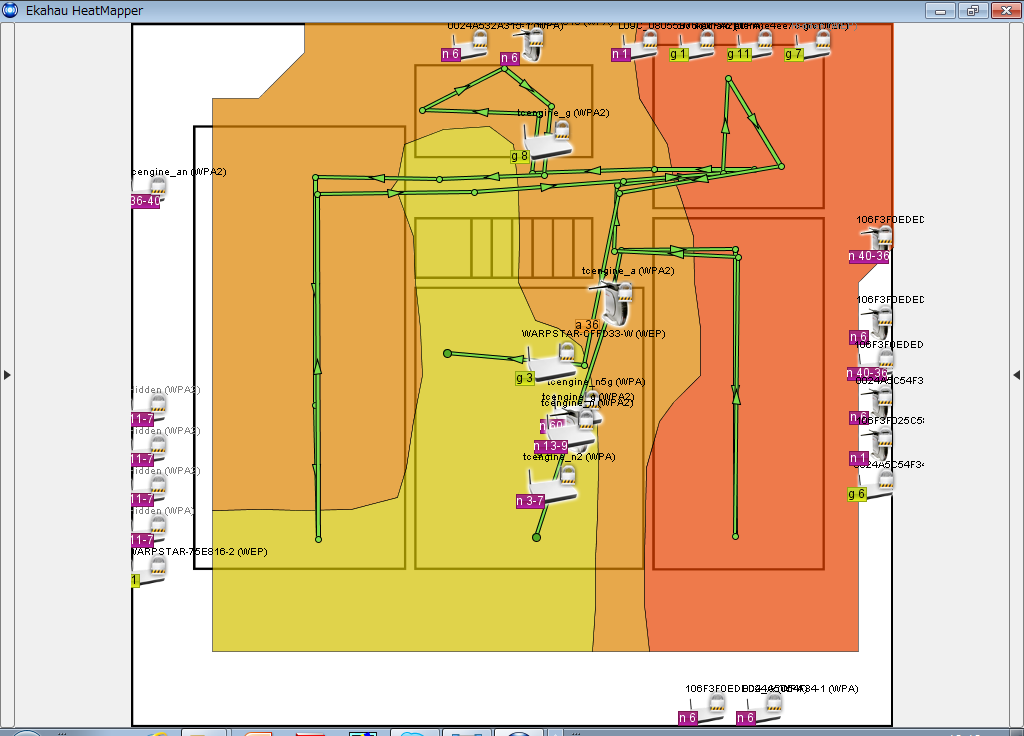This screenshot has width=1024, height=736.
Task: Click the survey path dot left of WARPSTAR-CFFD33-W
Action: [447, 353]
